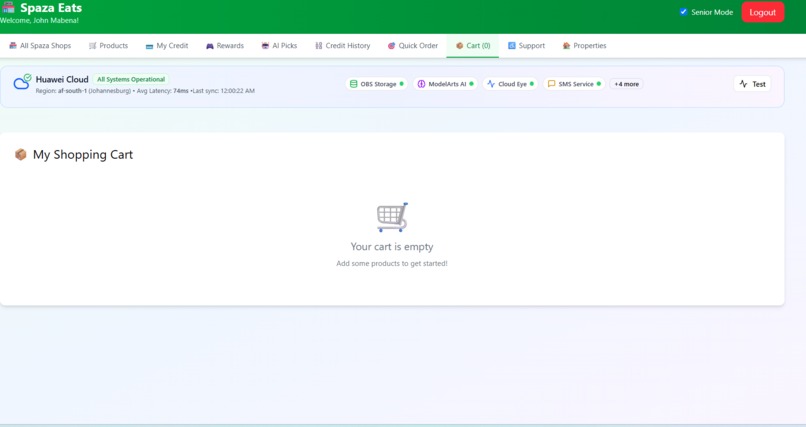The width and height of the screenshot is (806, 427).
Task: Click the All Spaza Shops store icon
Action: pyautogui.click(x=13, y=46)
